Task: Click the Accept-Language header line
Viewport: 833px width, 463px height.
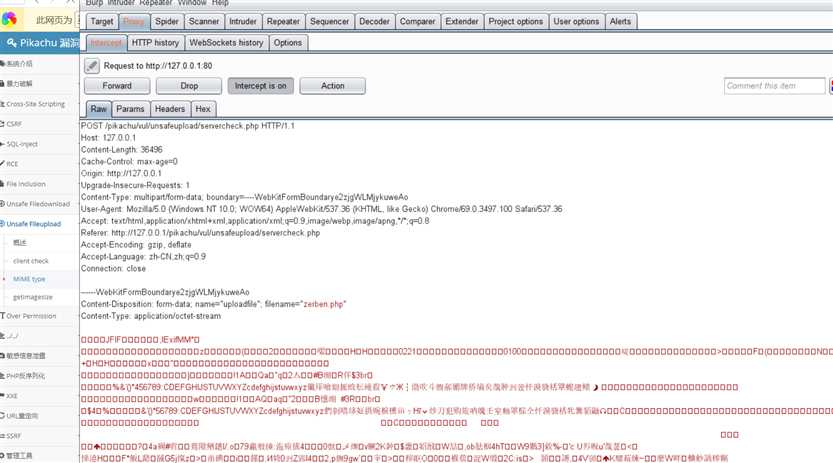Action: point(143,257)
